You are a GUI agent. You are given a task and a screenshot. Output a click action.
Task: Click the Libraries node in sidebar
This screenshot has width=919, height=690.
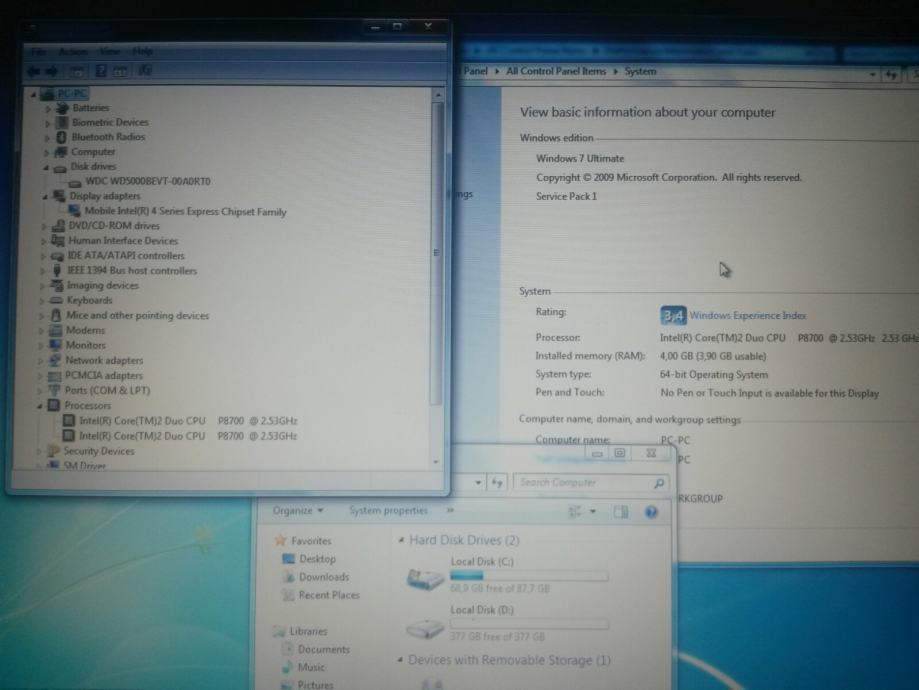pos(308,631)
